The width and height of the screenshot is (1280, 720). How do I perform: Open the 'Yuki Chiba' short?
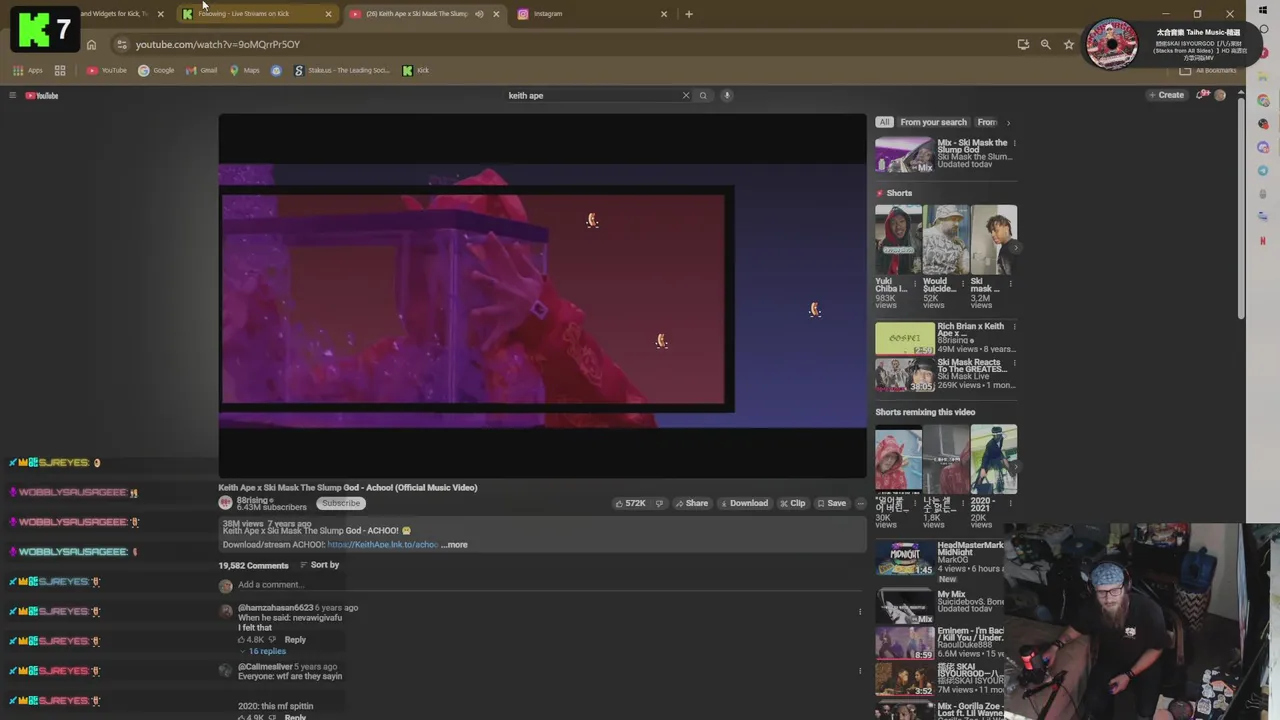pyautogui.click(x=898, y=240)
